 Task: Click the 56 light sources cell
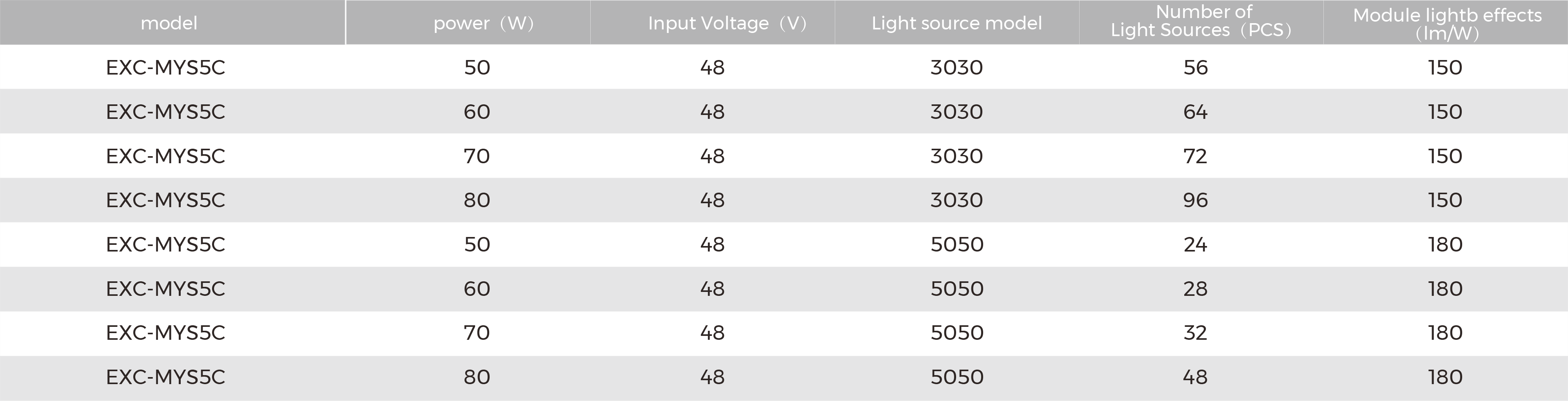(x=1196, y=67)
